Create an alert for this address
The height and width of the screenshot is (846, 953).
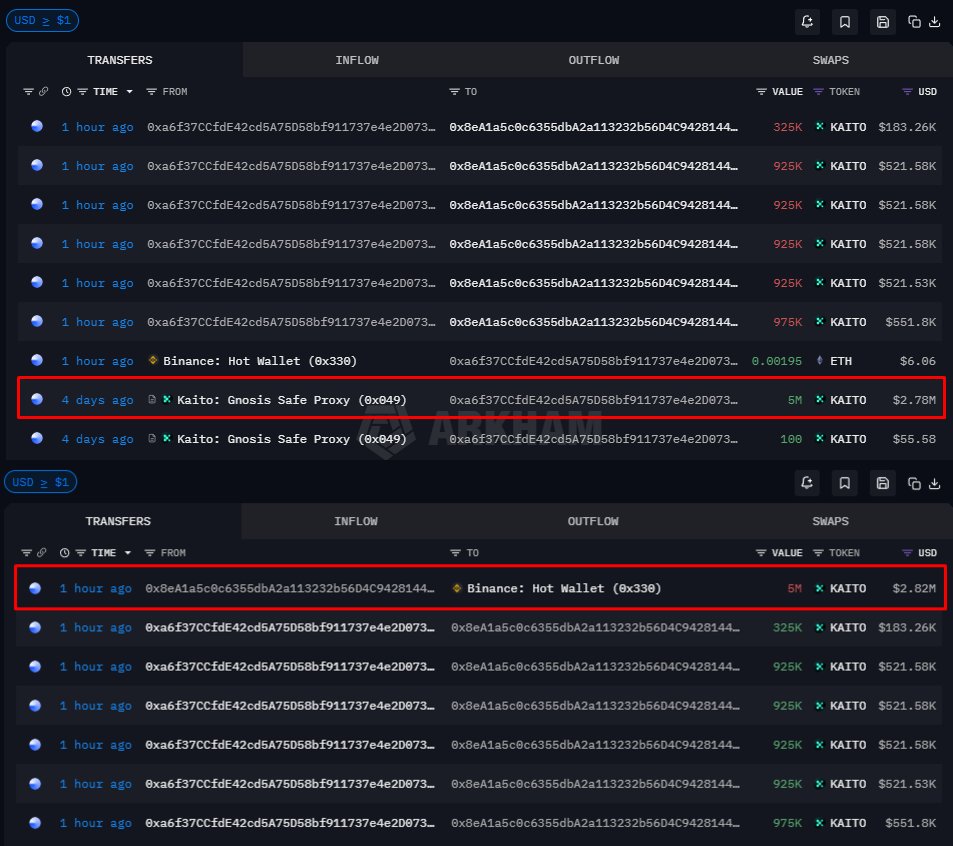(807, 21)
